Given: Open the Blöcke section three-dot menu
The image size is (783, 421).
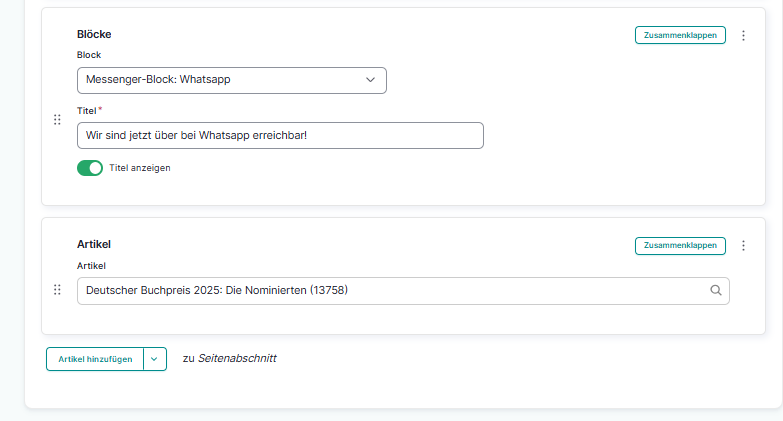Looking at the screenshot, I should click(x=743, y=35).
